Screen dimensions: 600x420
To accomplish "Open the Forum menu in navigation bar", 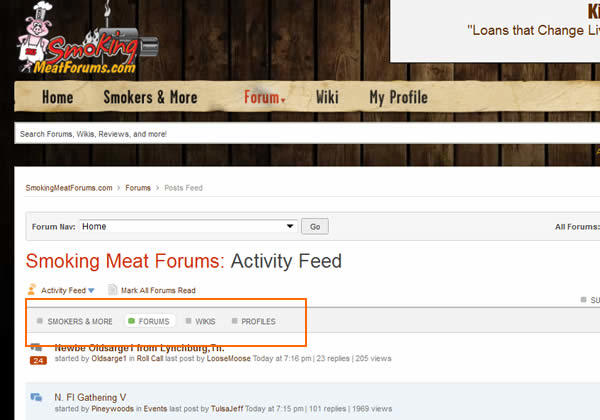I will tap(265, 97).
